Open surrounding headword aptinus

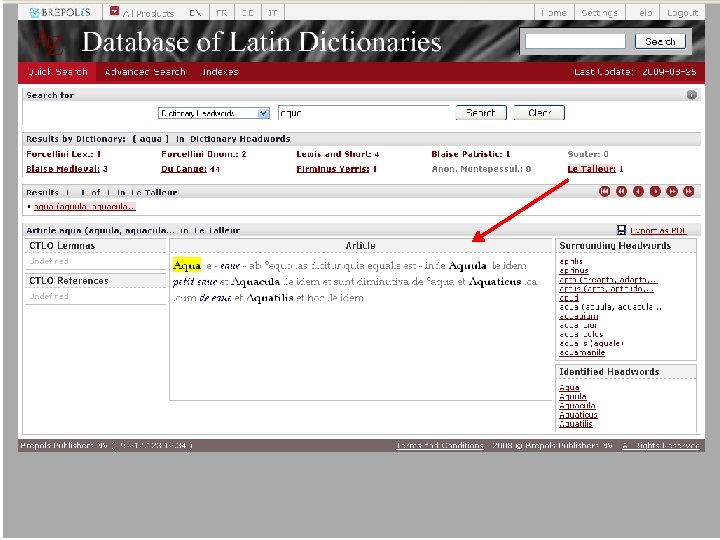574,270
